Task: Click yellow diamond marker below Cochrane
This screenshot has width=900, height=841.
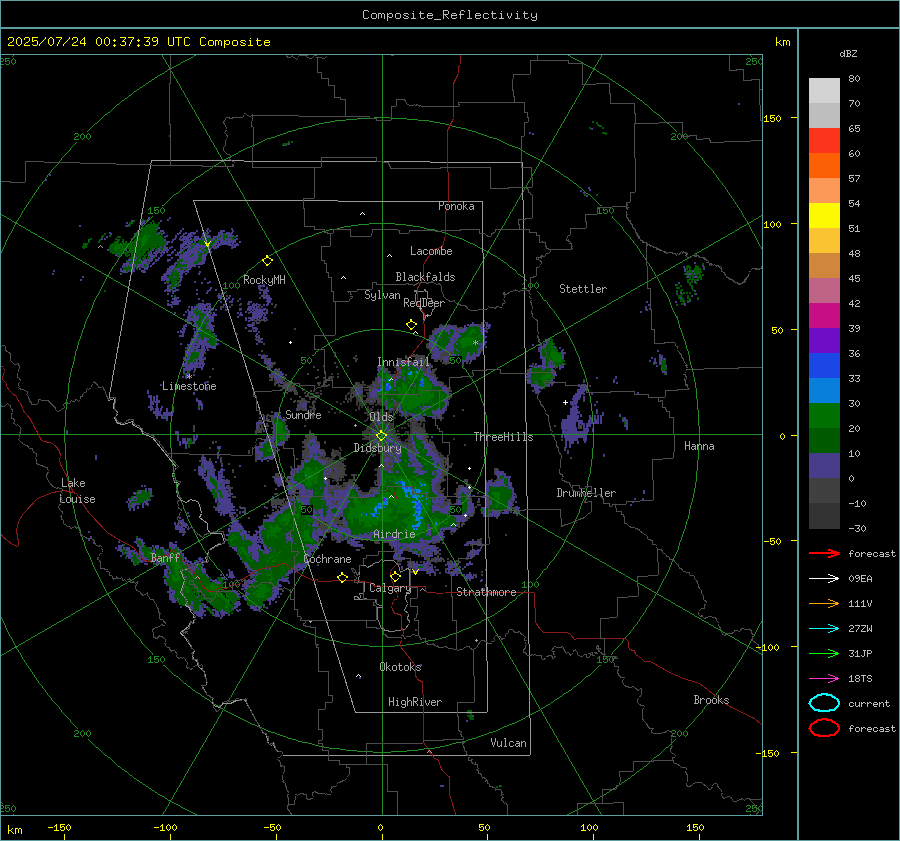Action: pyautogui.click(x=342, y=577)
